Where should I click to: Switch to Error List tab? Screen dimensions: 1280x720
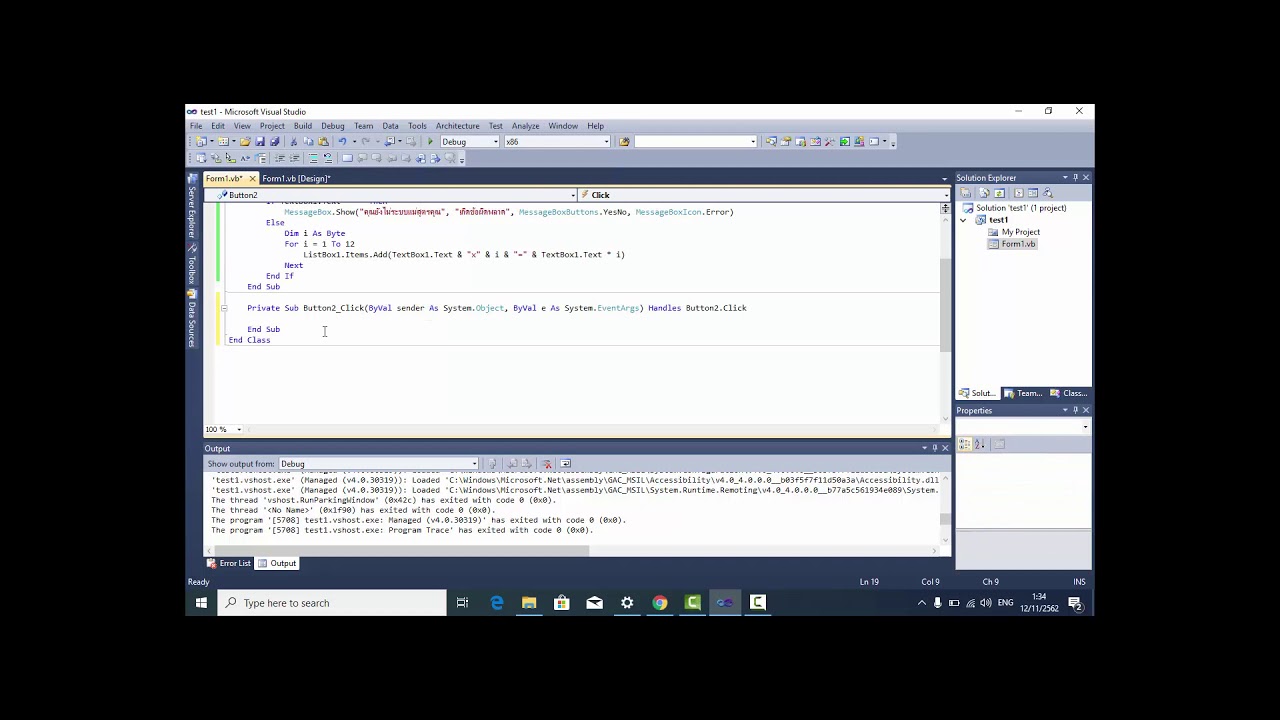click(x=229, y=563)
